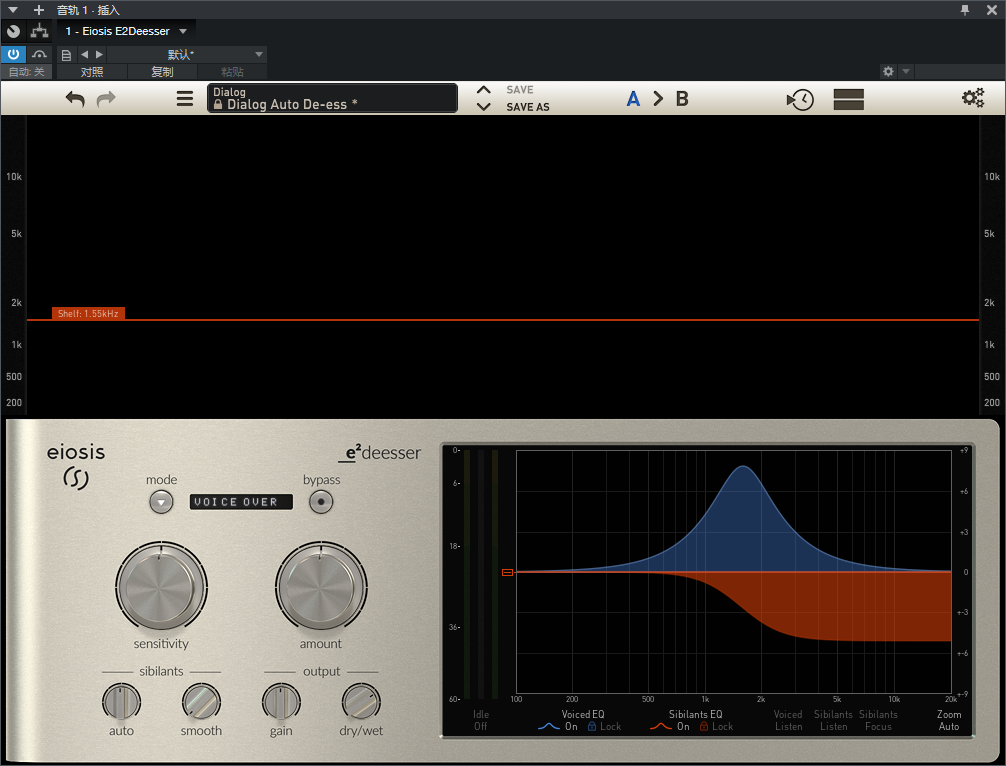
Task: Toggle Sibilants EQ Lock
Action: click(x=717, y=727)
